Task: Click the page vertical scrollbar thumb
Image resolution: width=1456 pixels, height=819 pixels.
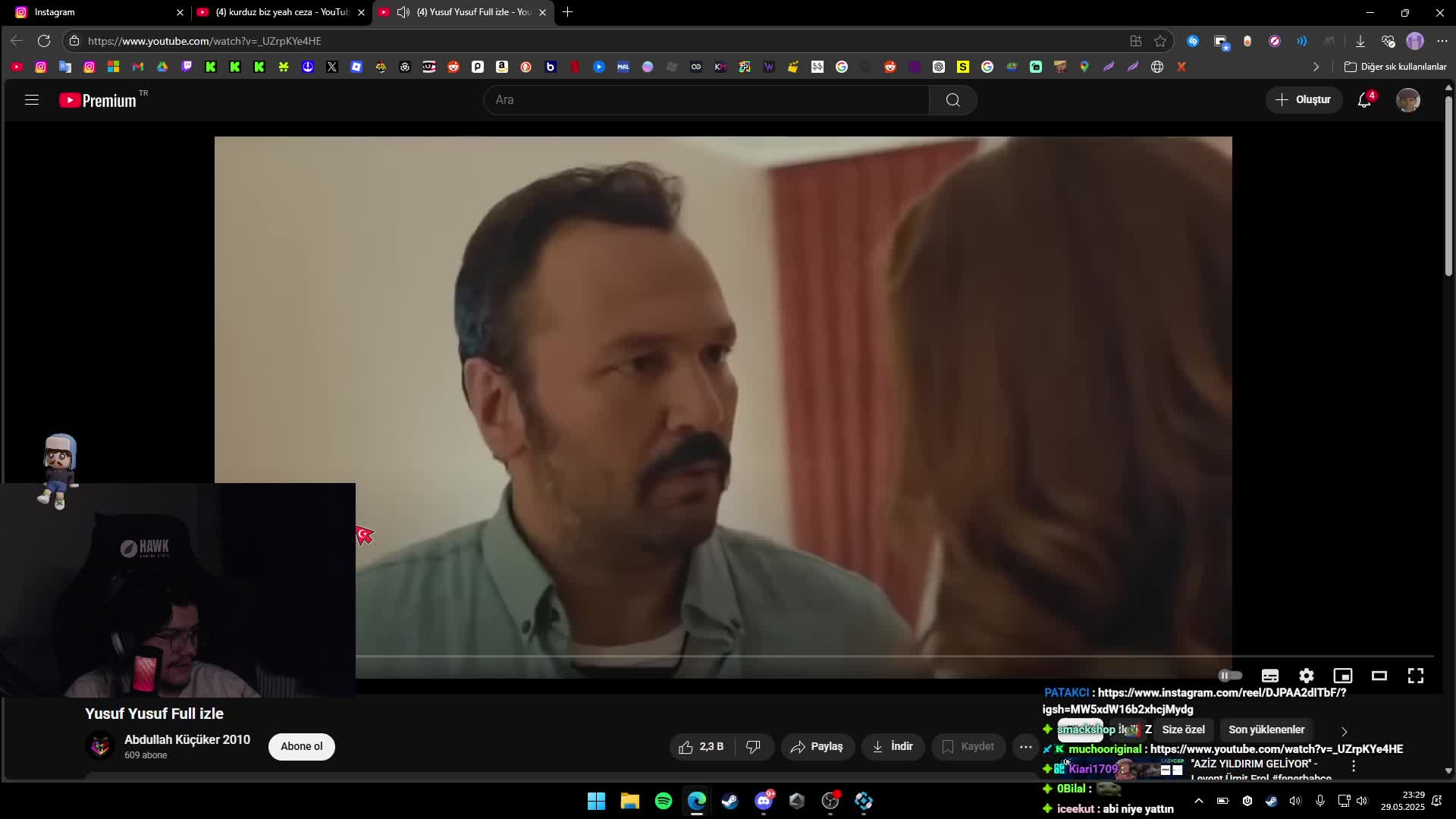Action: (x=1448, y=186)
